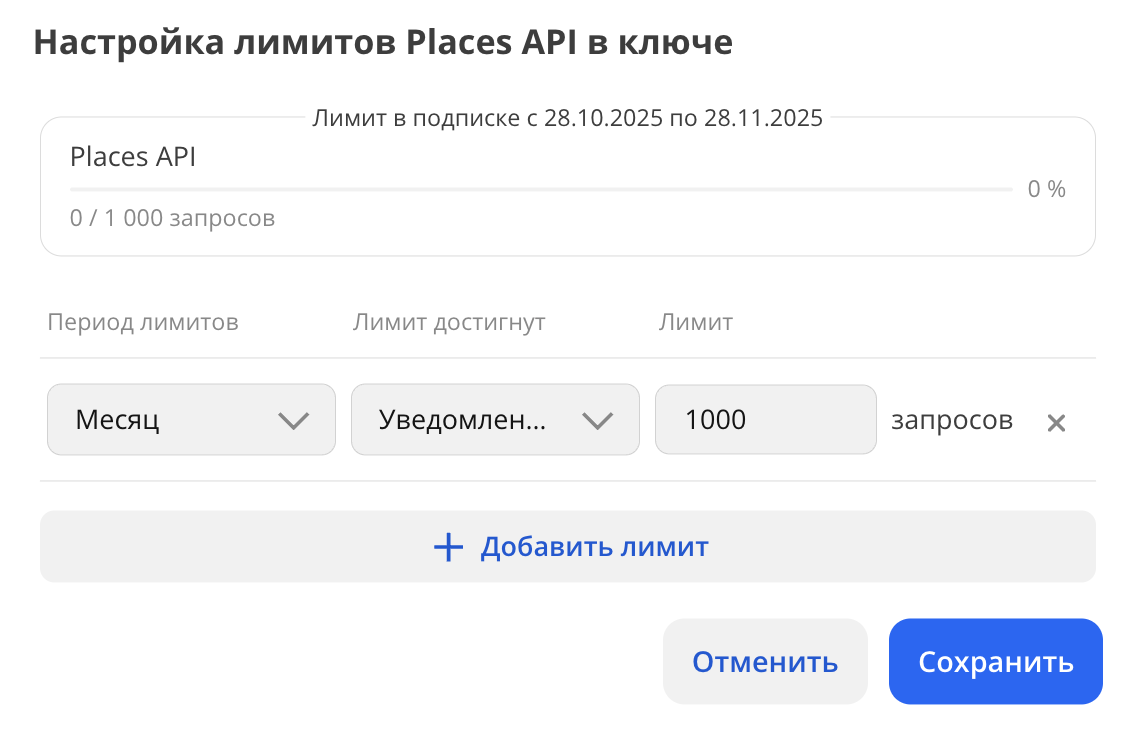This screenshot has height=734, width=1138.
Task: Click the dialog title Настройка лимитов Places API
Action: (x=383, y=42)
